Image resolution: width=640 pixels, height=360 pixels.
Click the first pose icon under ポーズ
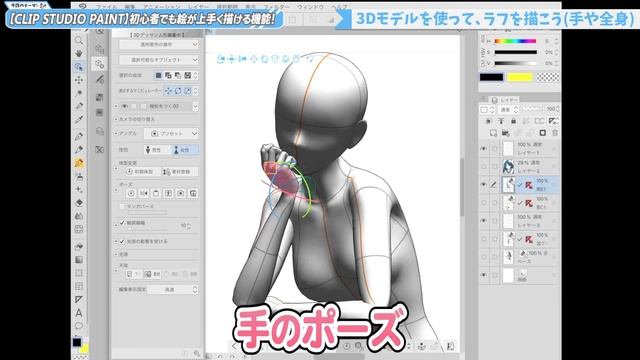click(x=131, y=193)
